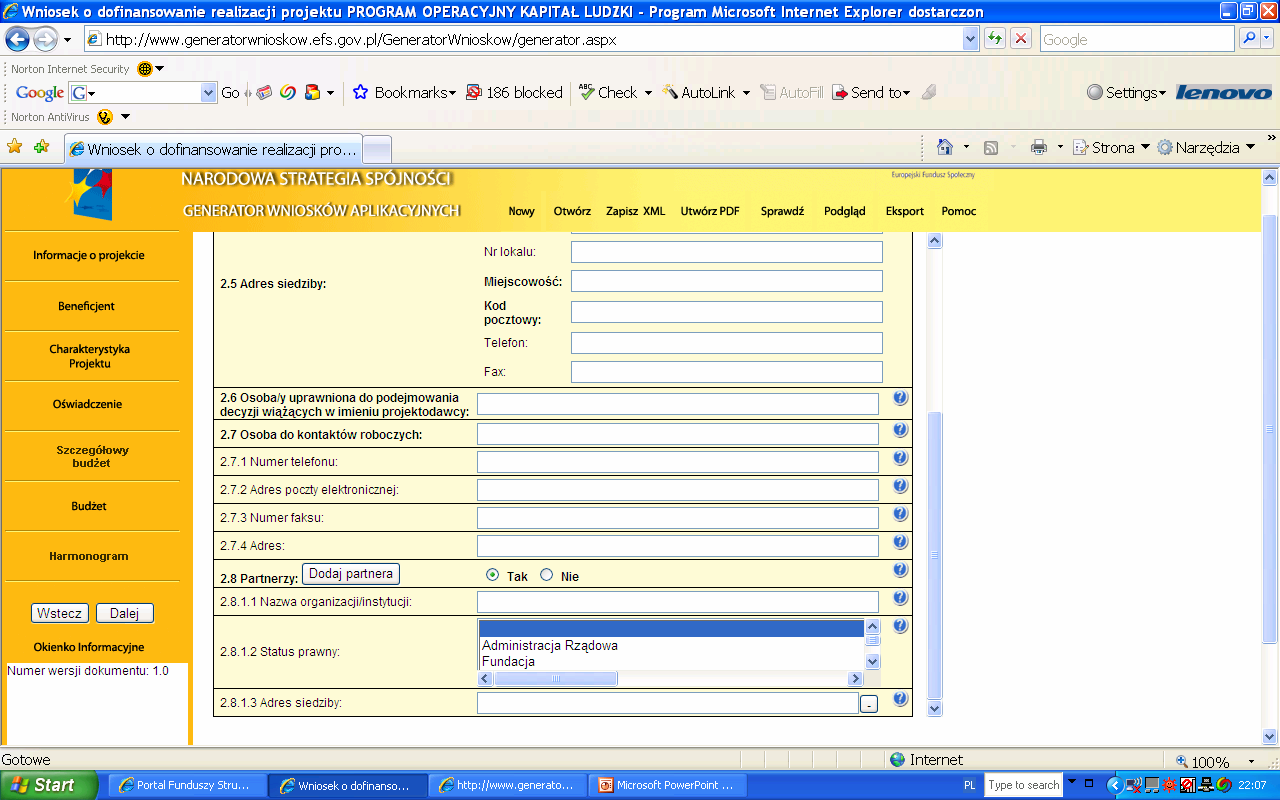Open the address bar URL dropdown
Viewport: 1280px width, 800px height.
coord(970,39)
